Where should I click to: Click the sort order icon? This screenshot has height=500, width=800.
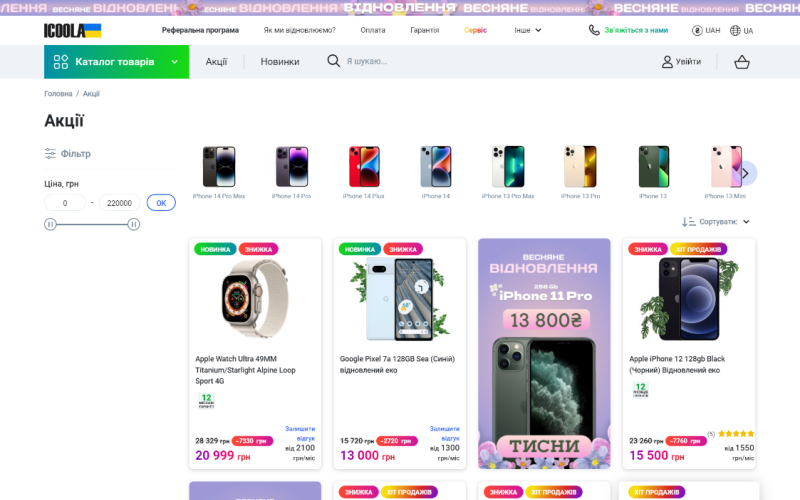(688, 221)
